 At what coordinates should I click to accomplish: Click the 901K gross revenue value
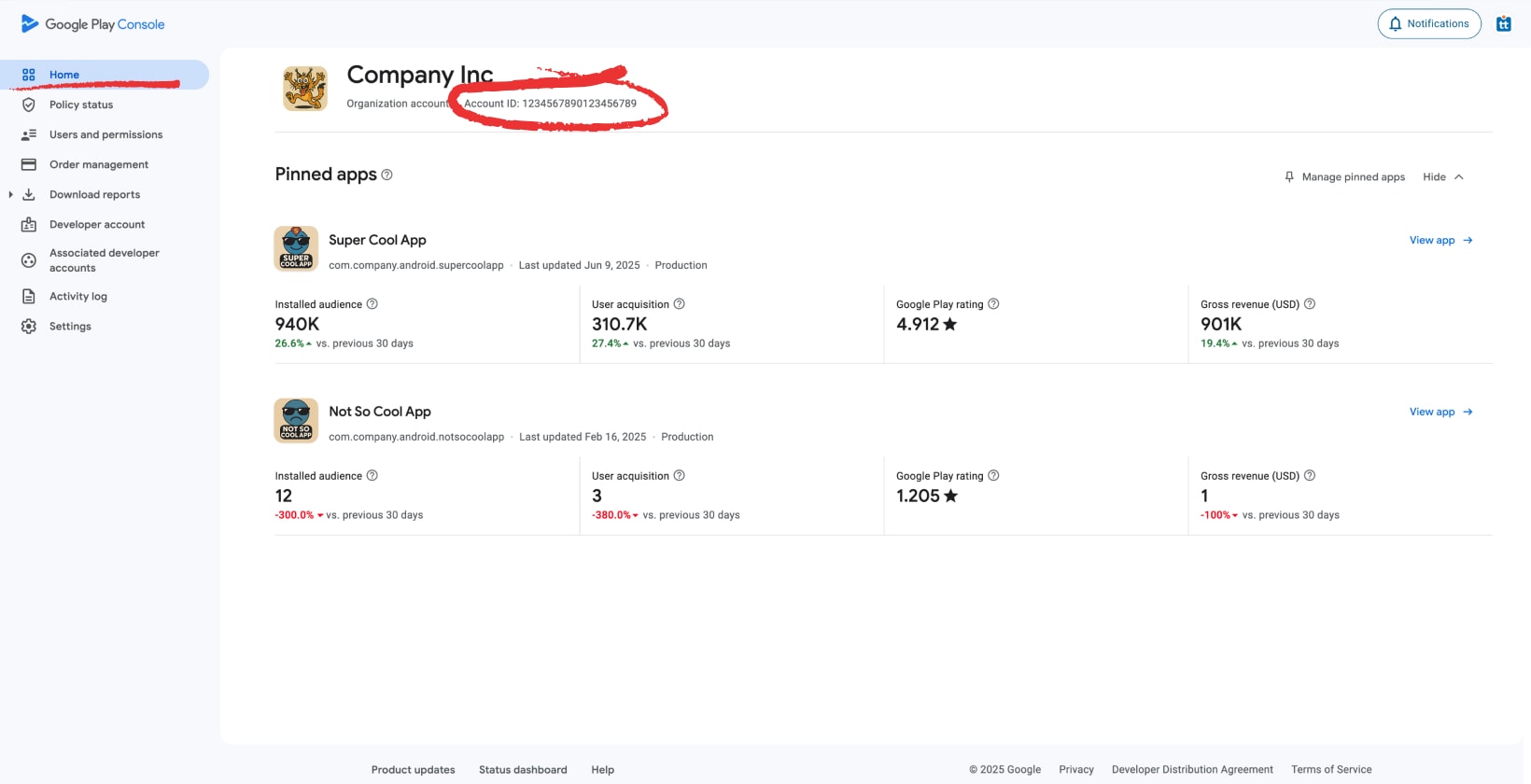(1221, 324)
